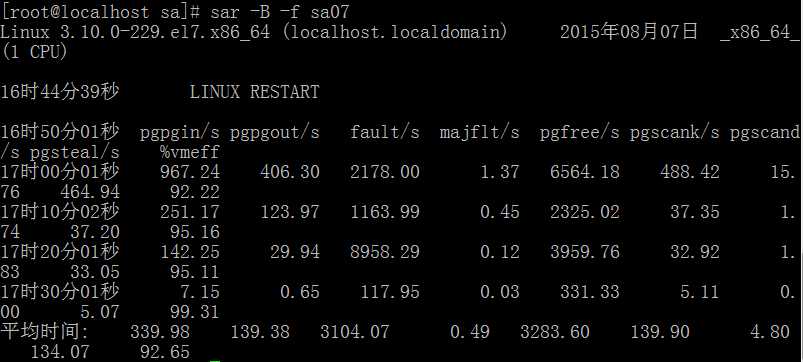Click the majflt value '0.45'
The image size is (803, 362).
point(500,212)
